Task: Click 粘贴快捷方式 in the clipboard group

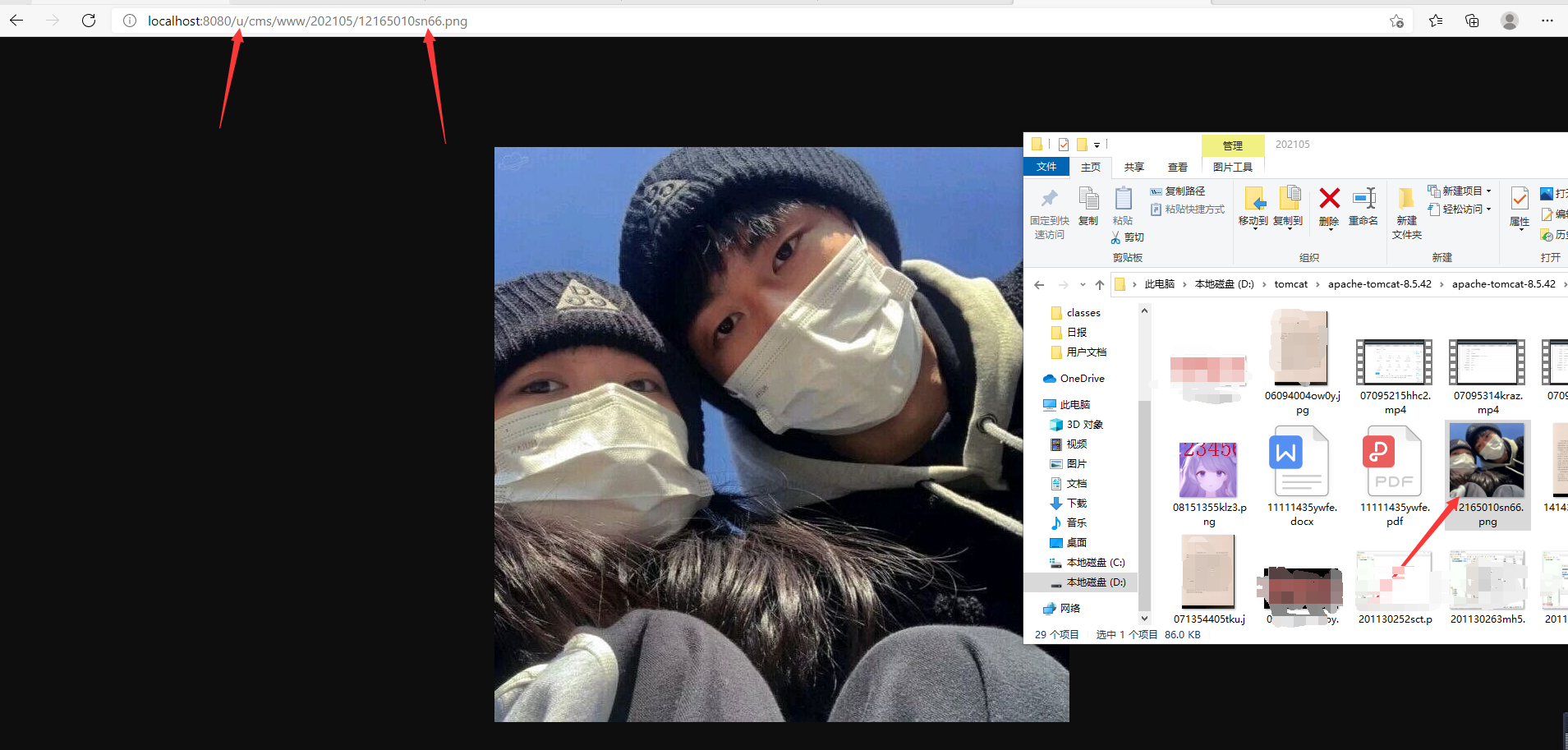Action: point(1188,209)
